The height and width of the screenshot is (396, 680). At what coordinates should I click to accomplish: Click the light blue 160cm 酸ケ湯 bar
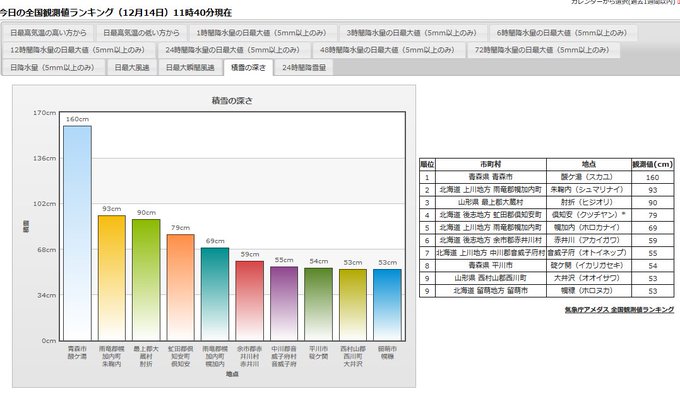point(78,233)
